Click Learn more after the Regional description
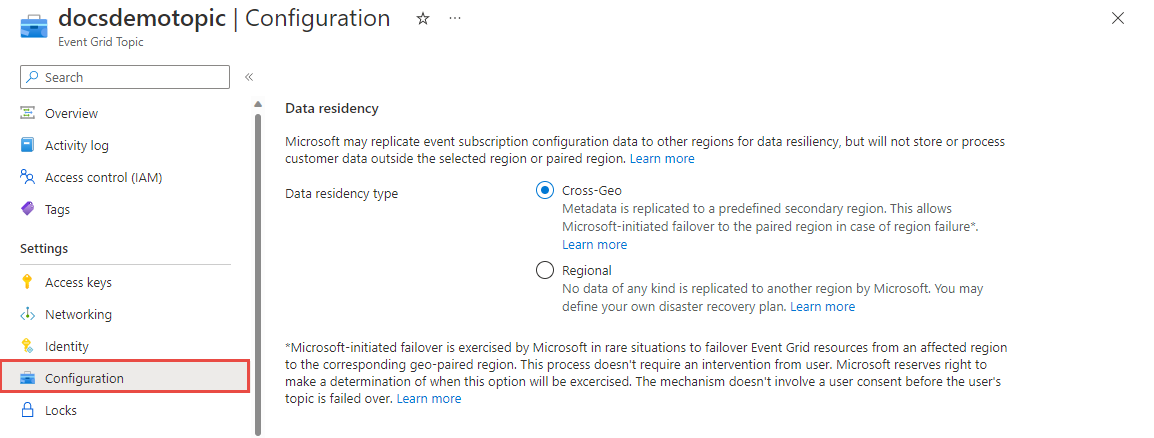This screenshot has width=1154, height=438. click(822, 306)
